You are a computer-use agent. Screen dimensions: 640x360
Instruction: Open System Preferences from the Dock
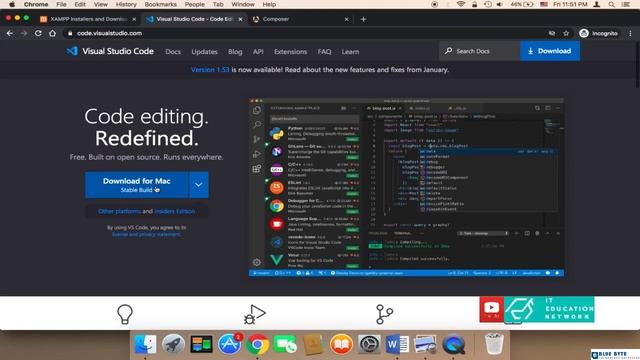pos(369,344)
